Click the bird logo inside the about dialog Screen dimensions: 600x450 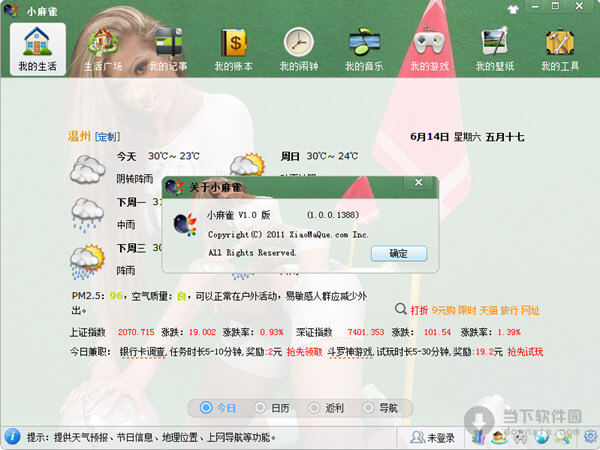[x=185, y=225]
